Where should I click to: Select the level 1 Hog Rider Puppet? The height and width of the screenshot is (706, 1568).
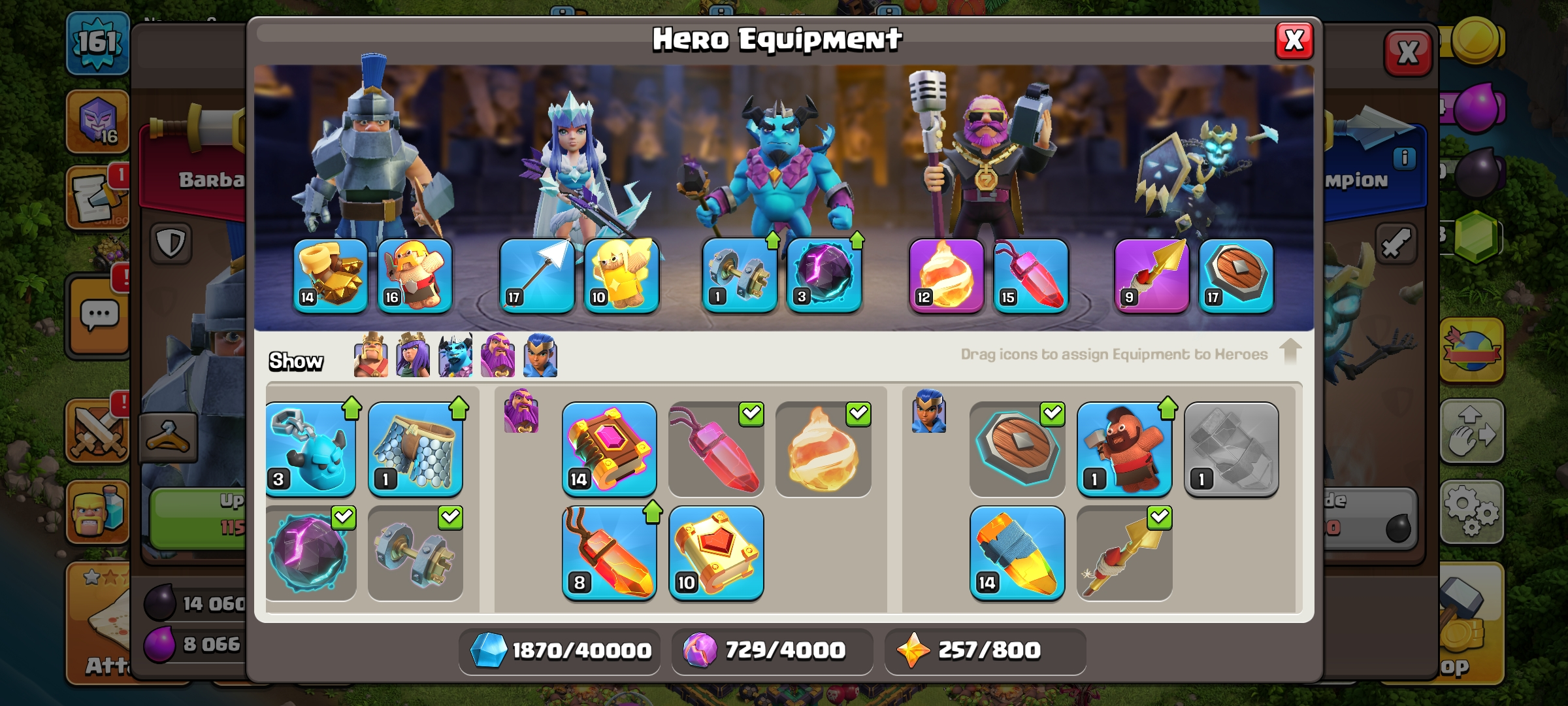pyautogui.click(x=1124, y=449)
